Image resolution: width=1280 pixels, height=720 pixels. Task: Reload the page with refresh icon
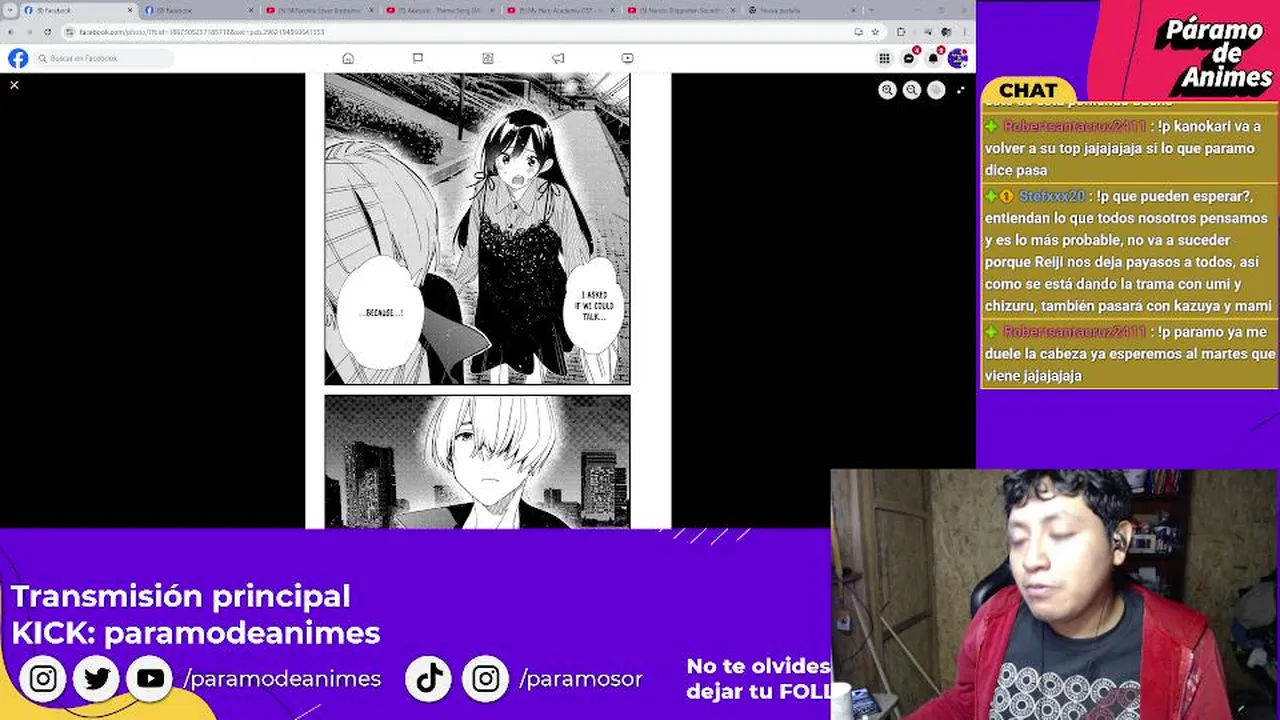pos(47,32)
